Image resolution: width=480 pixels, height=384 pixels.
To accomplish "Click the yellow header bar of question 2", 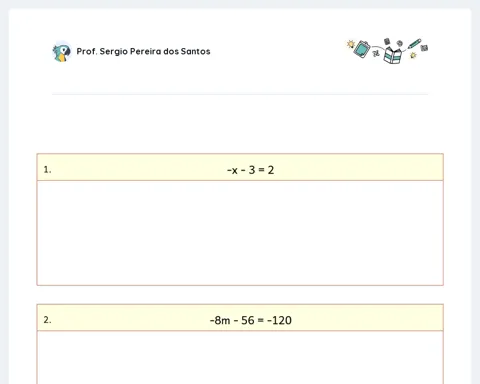I will point(240,317).
